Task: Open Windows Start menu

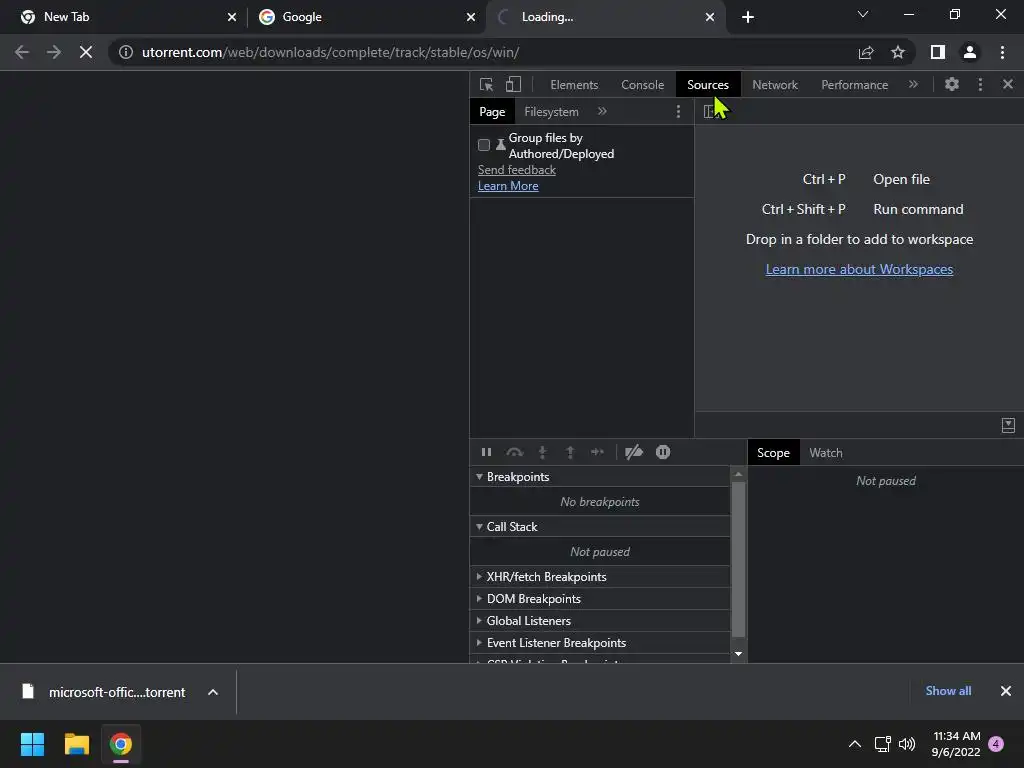Action: (32, 744)
